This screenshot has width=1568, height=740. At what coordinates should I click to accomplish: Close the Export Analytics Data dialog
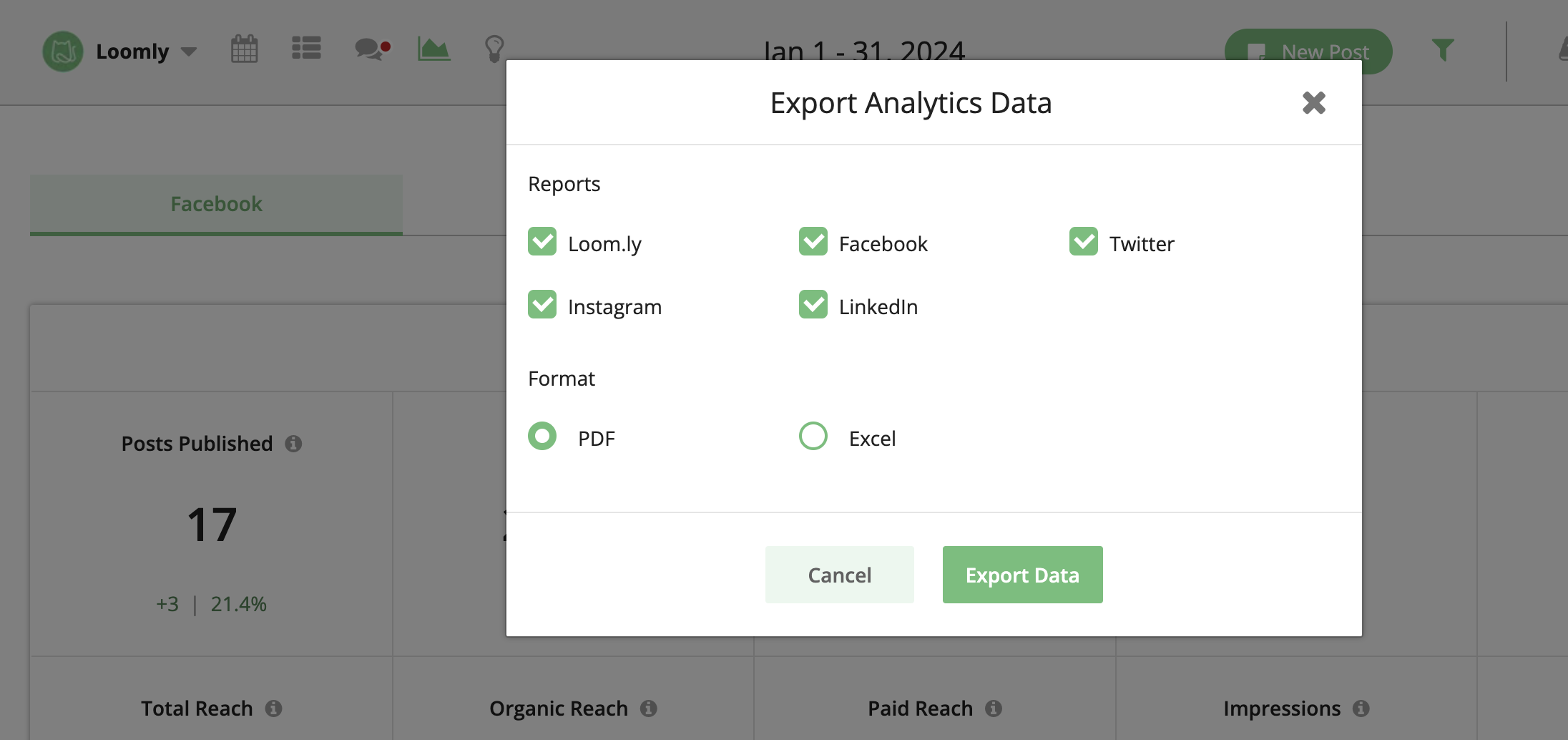[x=1314, y=103]
